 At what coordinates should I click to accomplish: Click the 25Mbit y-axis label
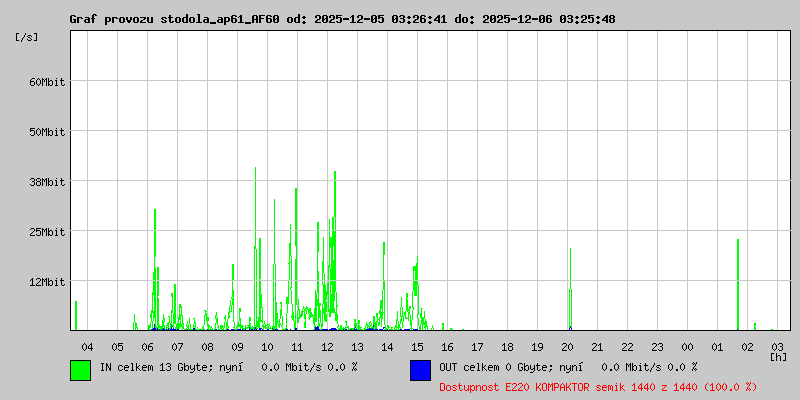pyautogui.click(x=46, y=231)
